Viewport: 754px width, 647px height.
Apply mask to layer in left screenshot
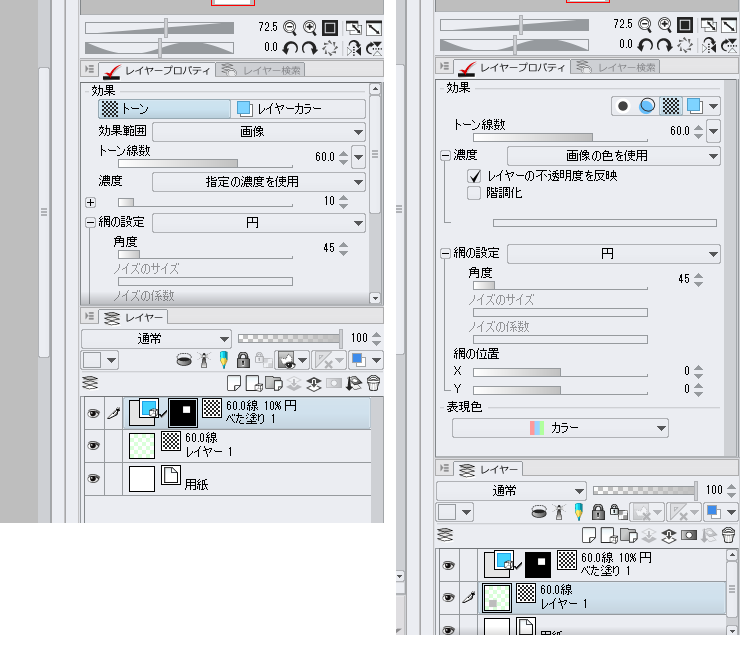(x=354, y=383)
